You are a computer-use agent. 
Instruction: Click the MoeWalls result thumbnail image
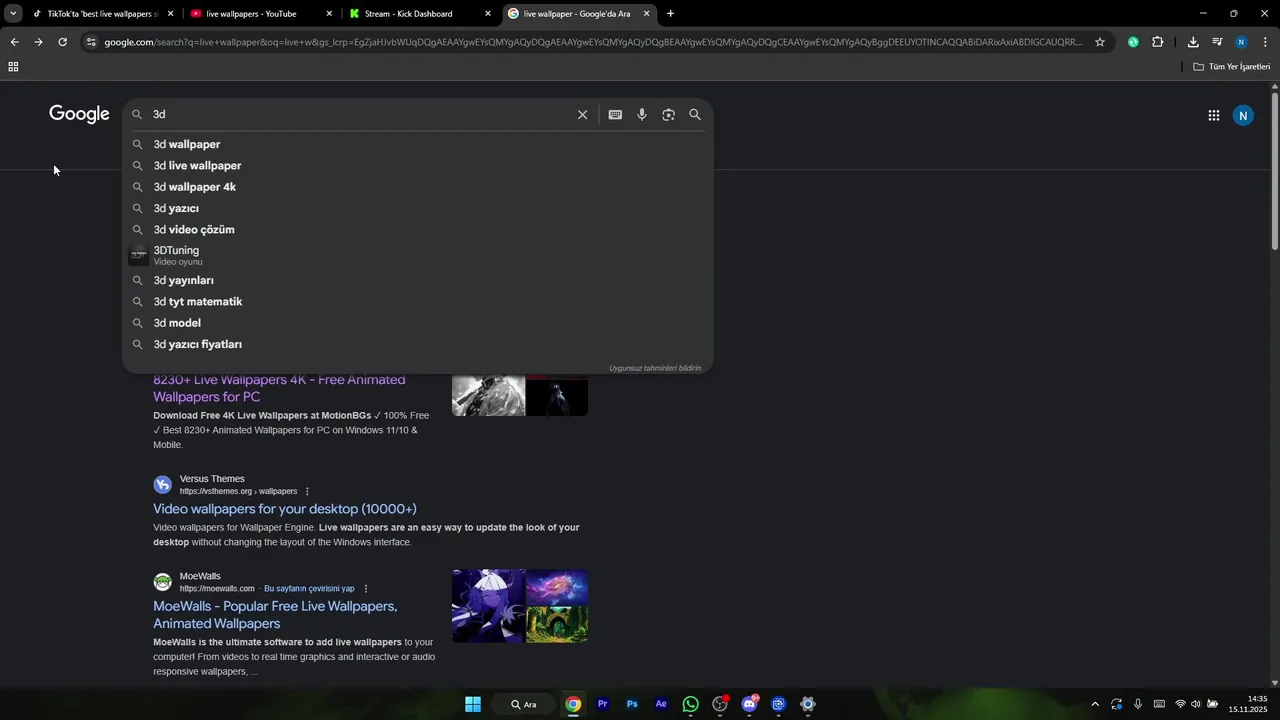click(x=520, y=606)
